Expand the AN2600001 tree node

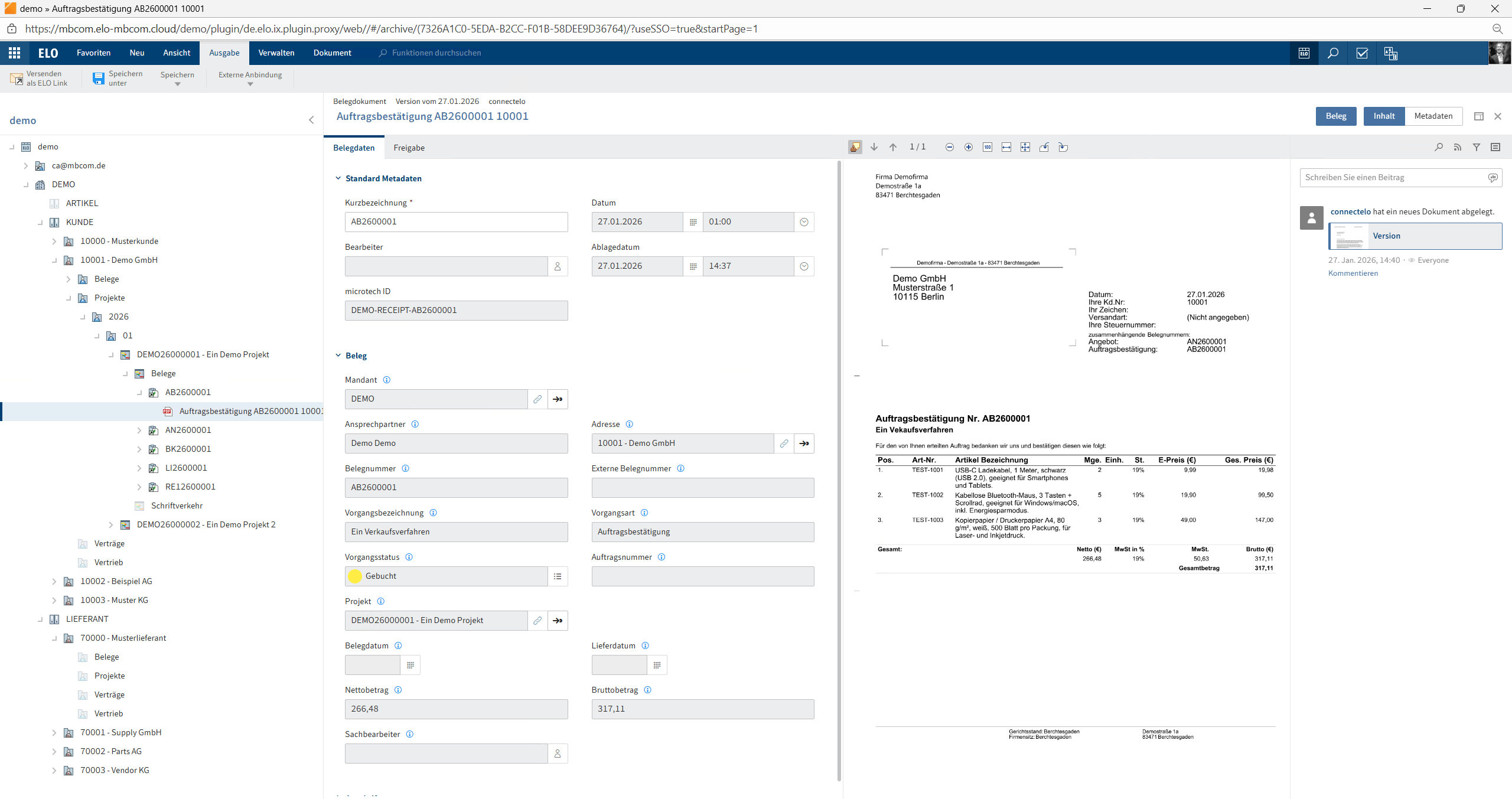pos(139,430)
